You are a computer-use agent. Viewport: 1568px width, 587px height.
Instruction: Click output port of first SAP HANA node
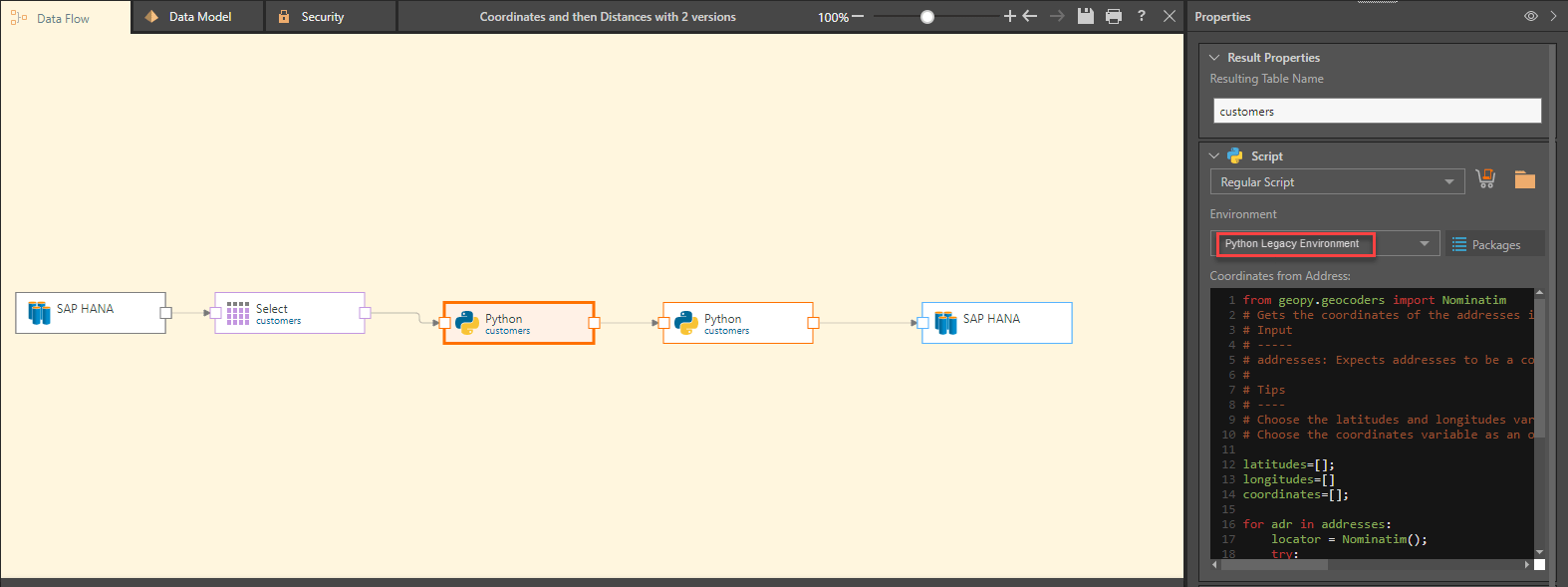point(165,313)
